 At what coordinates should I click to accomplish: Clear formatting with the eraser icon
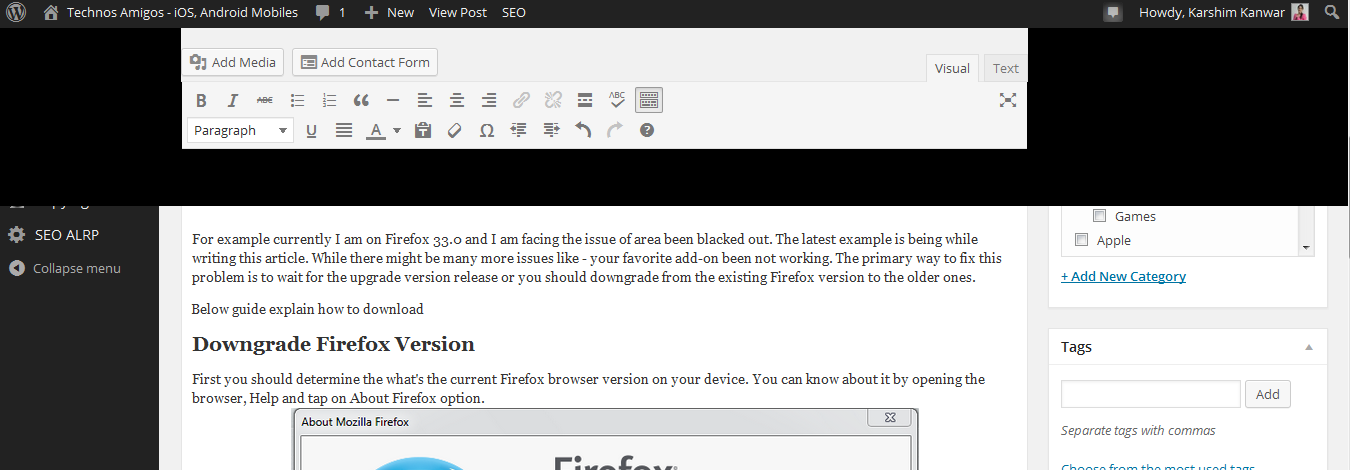click(454, 130)
